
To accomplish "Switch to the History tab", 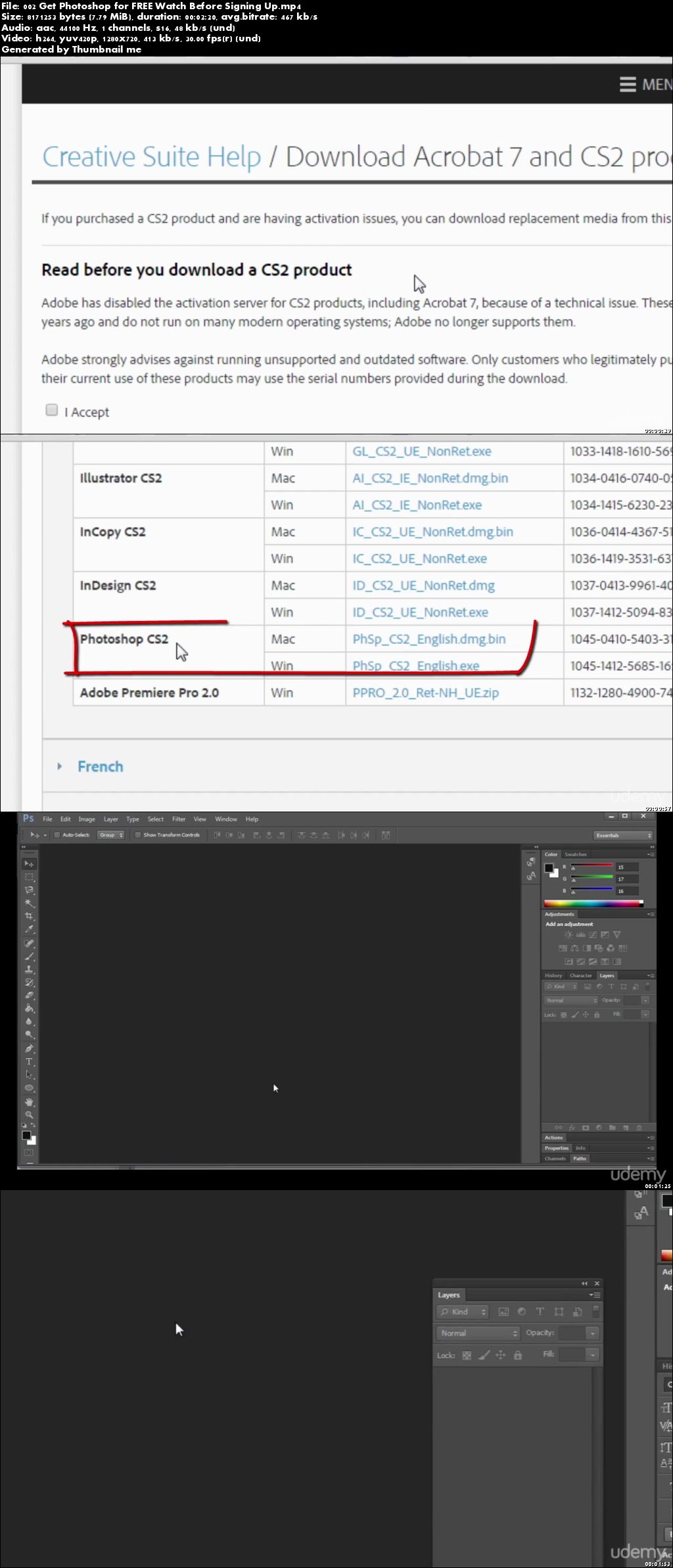I will [x=553, y=976].
